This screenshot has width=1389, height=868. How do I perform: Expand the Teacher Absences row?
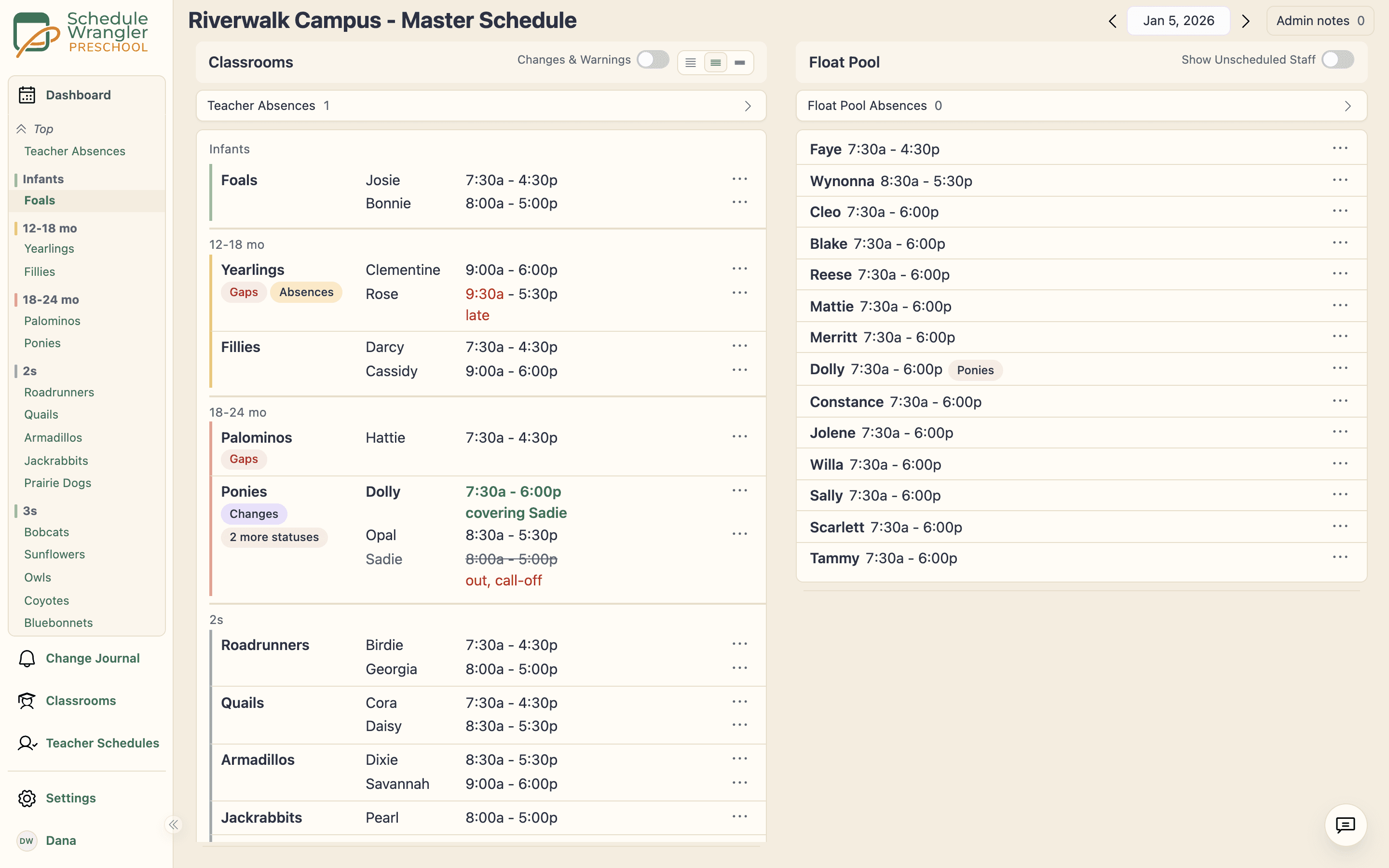[481, 106]
